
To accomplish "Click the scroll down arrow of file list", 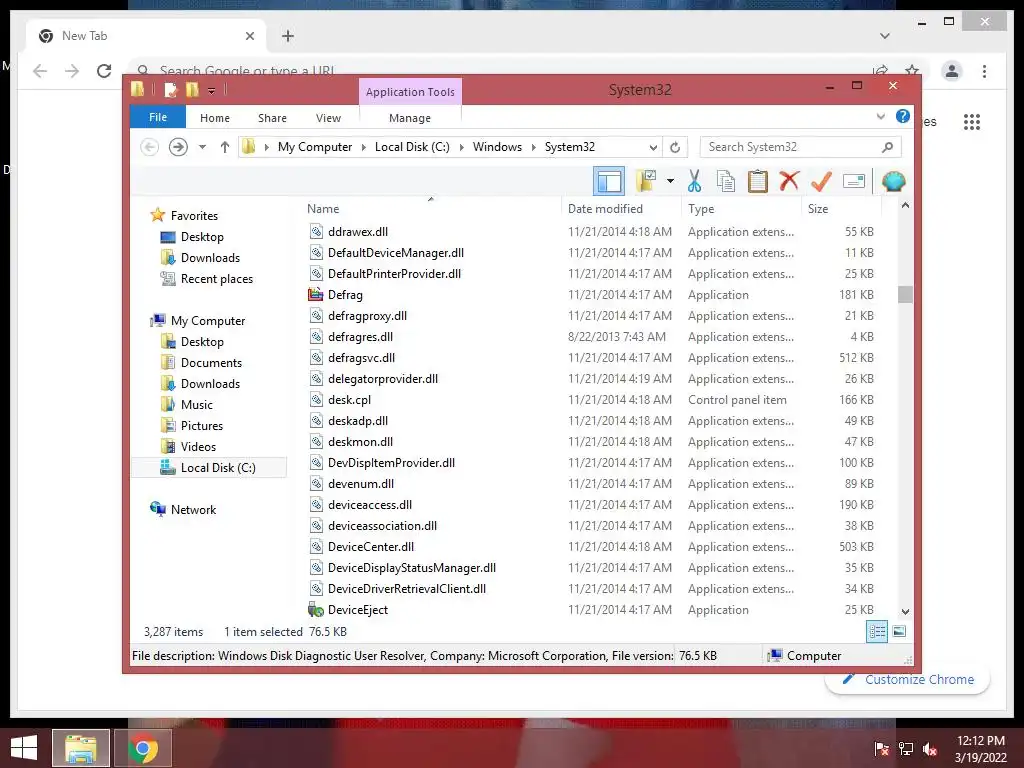I will [905, 612].
